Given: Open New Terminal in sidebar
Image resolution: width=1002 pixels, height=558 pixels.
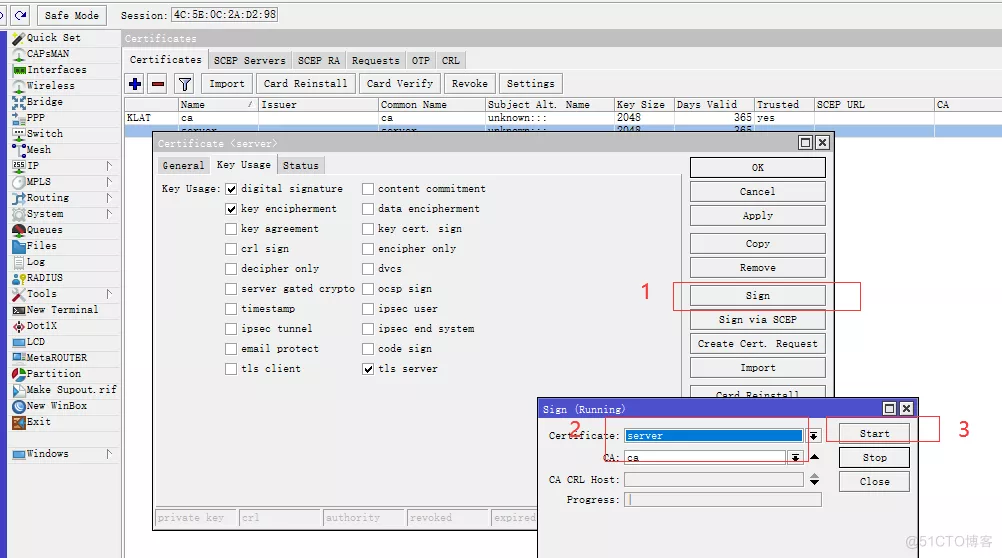Looking at the screenshot, I should (x=62, y=310).
